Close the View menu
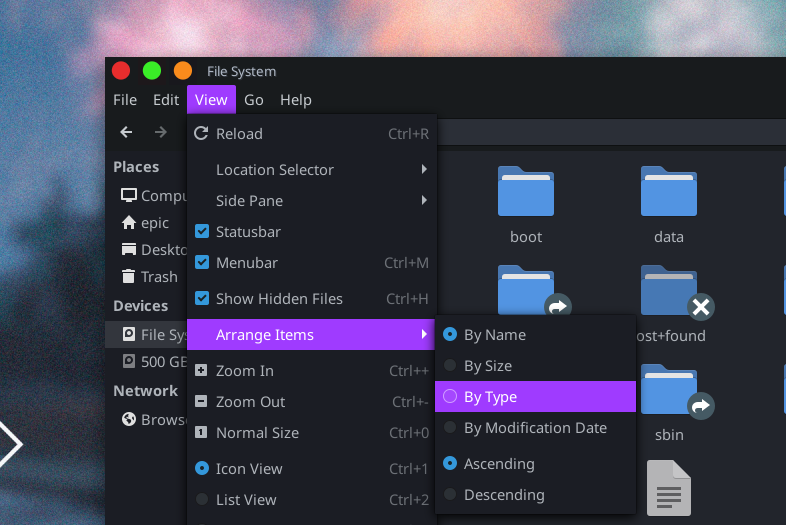This screenshot has width=786, height=525. (211, 100)
